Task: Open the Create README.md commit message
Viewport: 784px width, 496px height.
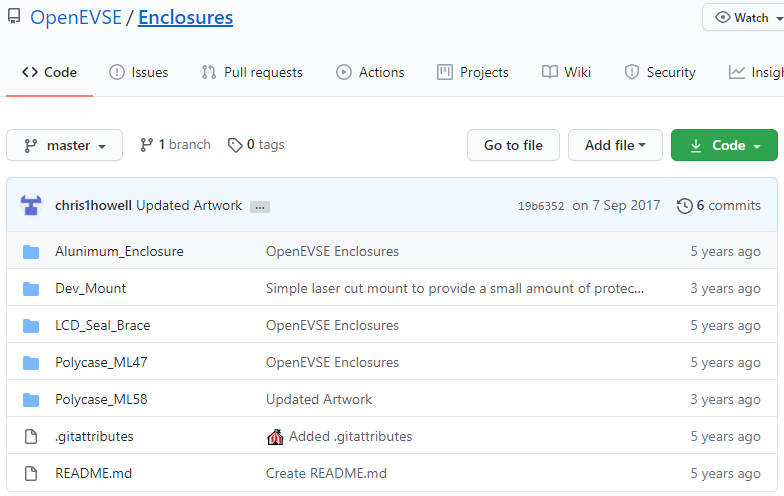Action: tap(326, 473)
